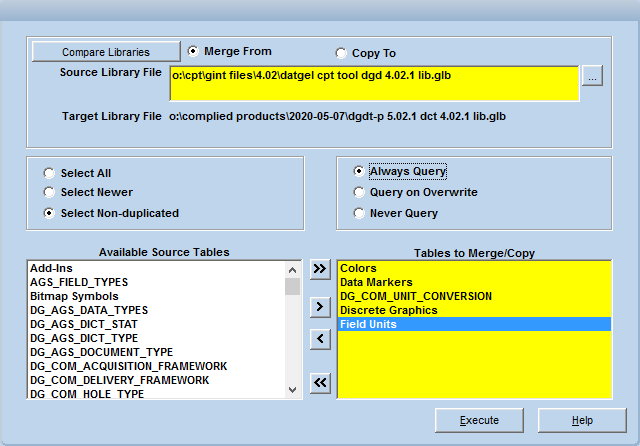The image size is (640, 446).
Task: Choose the Select Non-duplicated option
Action: [x=47, y=213]
